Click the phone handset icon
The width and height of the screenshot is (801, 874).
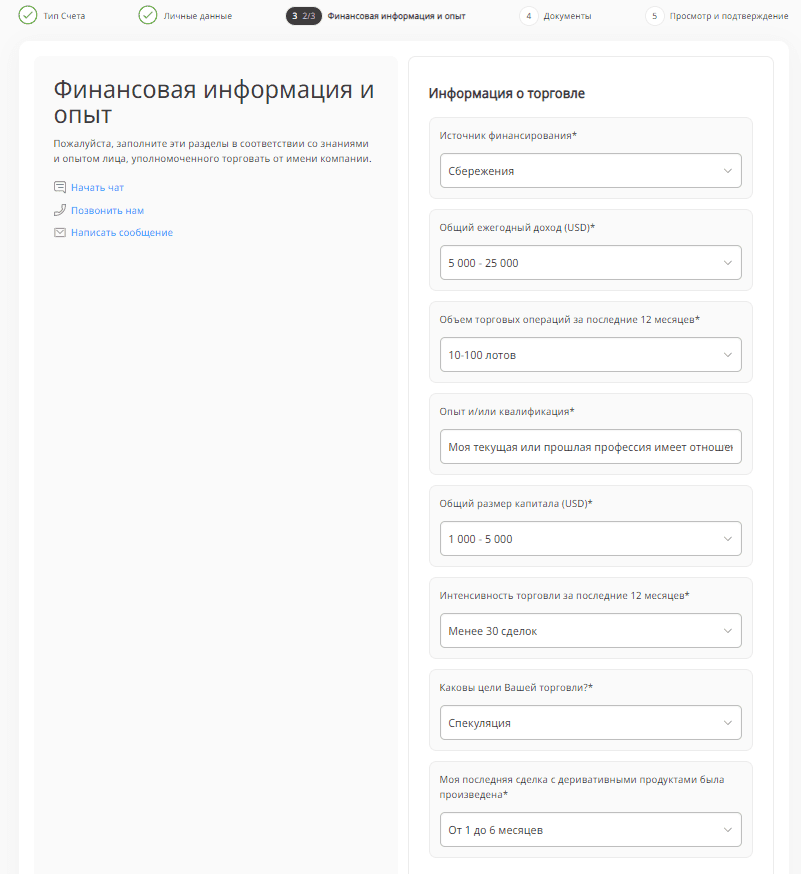pyautogui.click(x=60, y=210)
